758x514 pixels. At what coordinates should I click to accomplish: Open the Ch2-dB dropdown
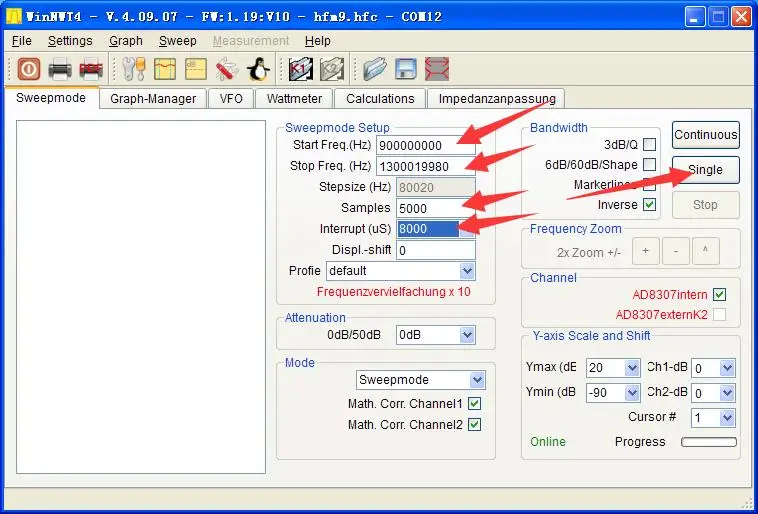point(714,393)
